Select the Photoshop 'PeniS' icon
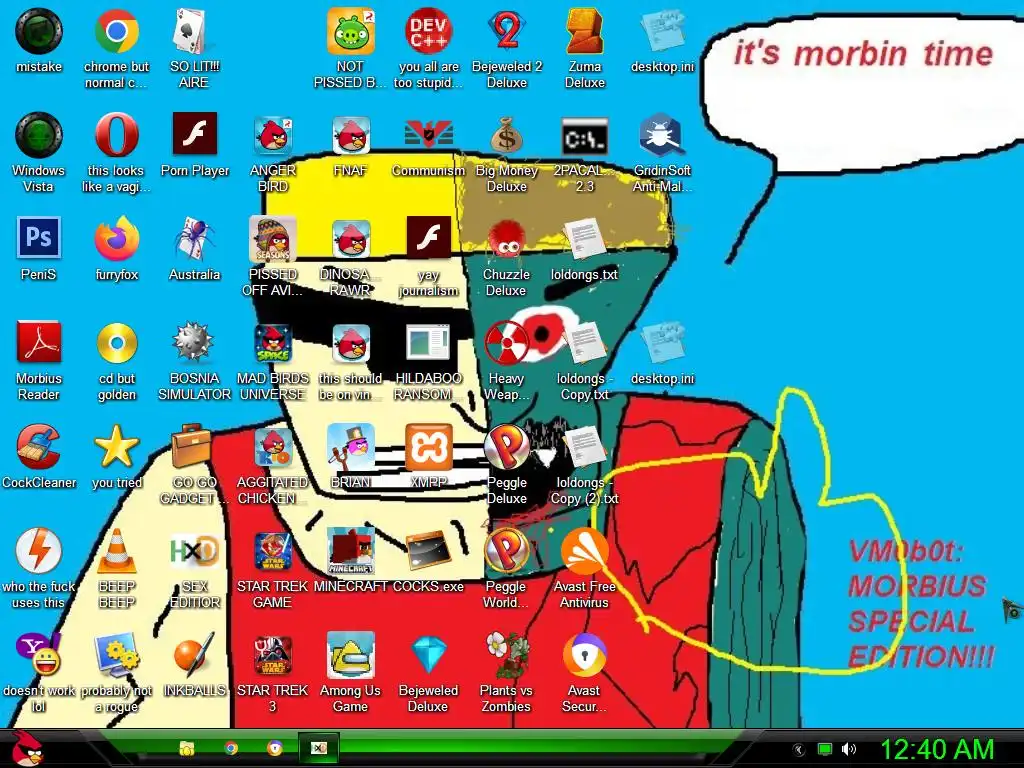Viewport: 1024px width, 768px height. coord(39,238)
